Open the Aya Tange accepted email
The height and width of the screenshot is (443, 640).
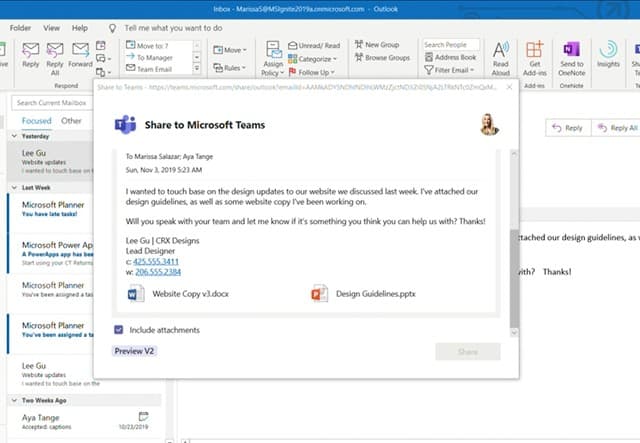click(86, 422)
